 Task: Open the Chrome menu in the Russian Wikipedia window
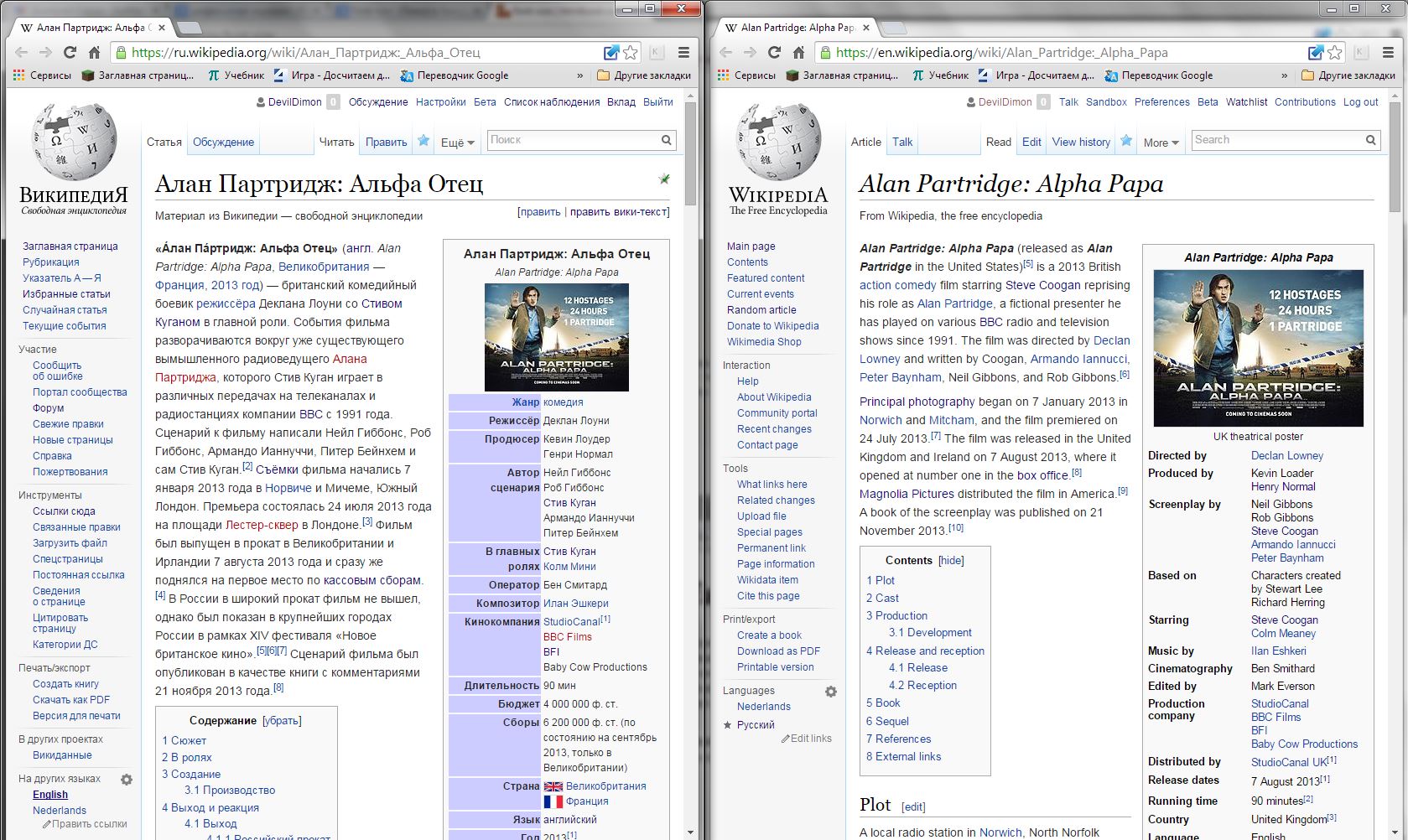point(684,52)
